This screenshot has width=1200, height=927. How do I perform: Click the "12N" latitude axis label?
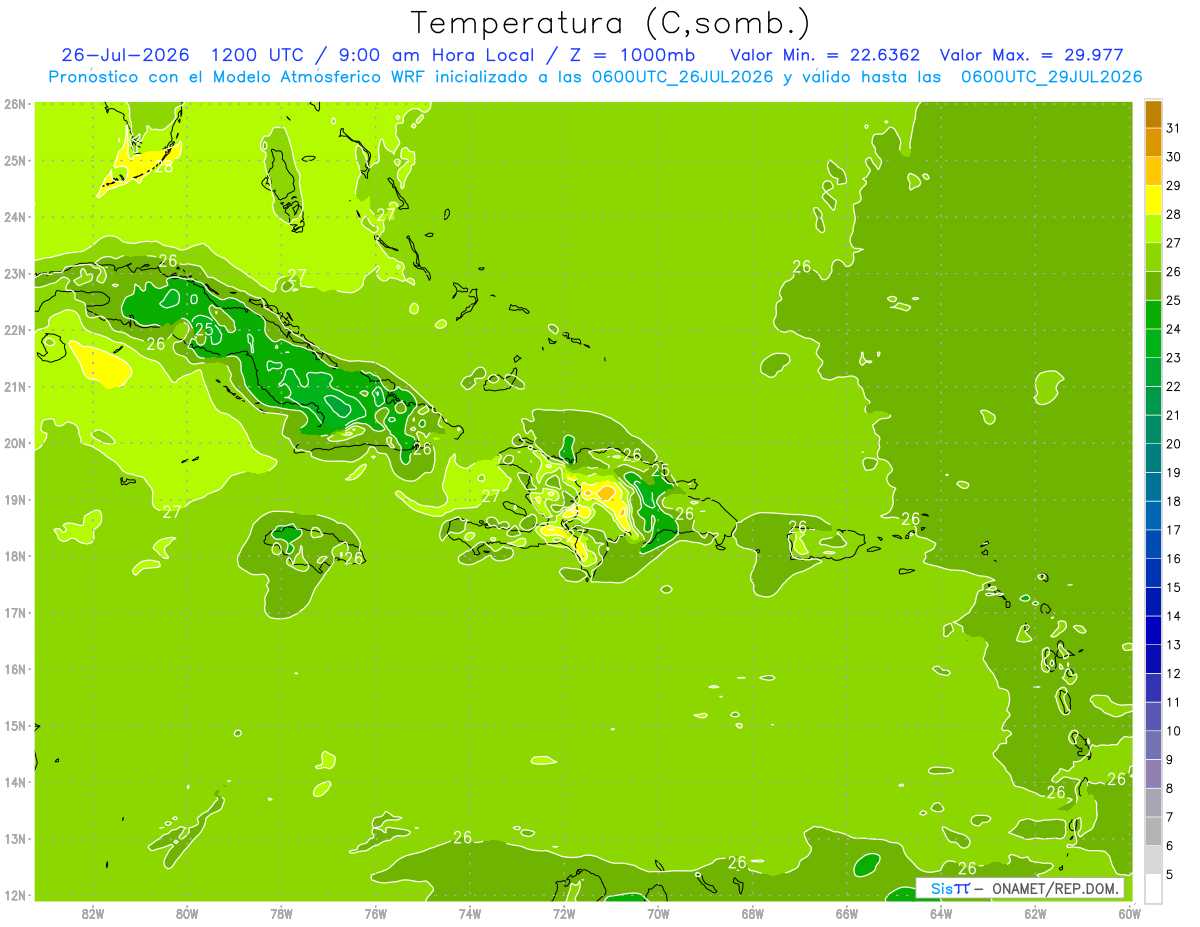[14, 895]
